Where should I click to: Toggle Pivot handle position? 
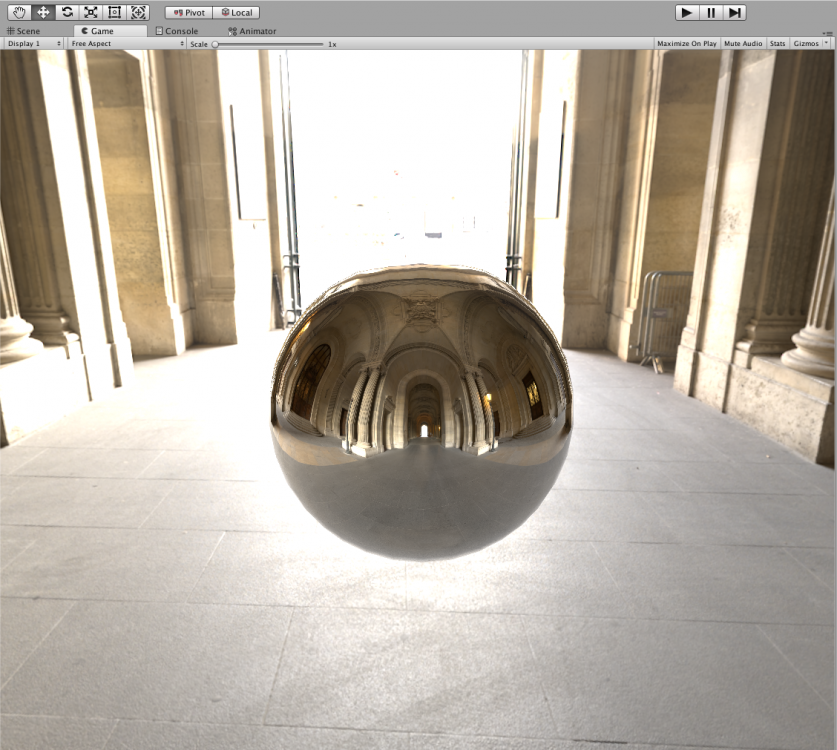tap(188, 13)
